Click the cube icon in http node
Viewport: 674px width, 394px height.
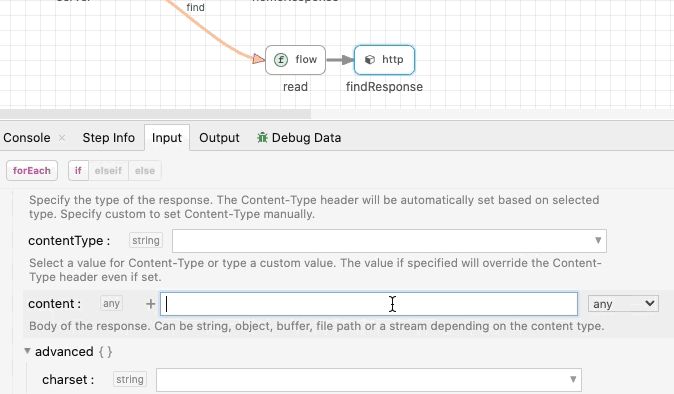point(370,60)
